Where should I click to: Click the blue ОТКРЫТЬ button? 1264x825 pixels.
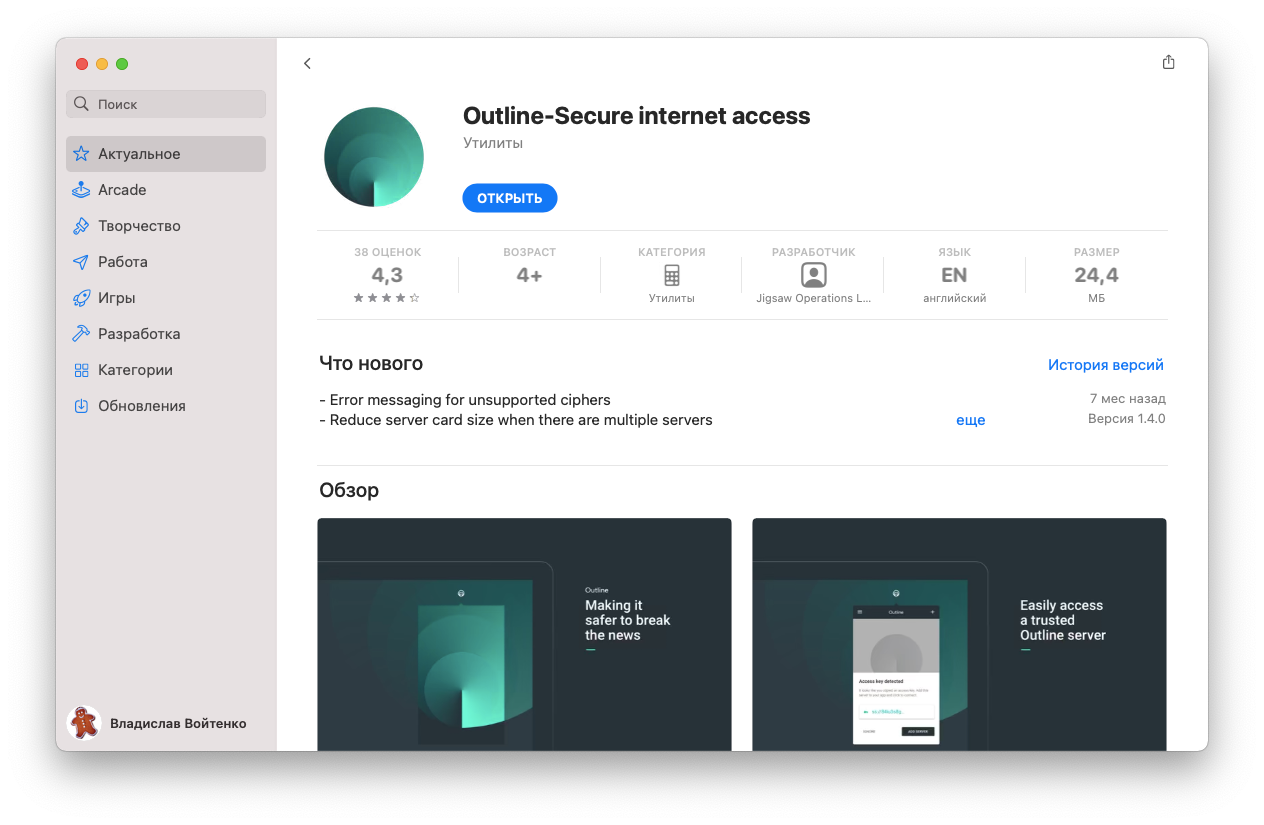tap(510, 198)
